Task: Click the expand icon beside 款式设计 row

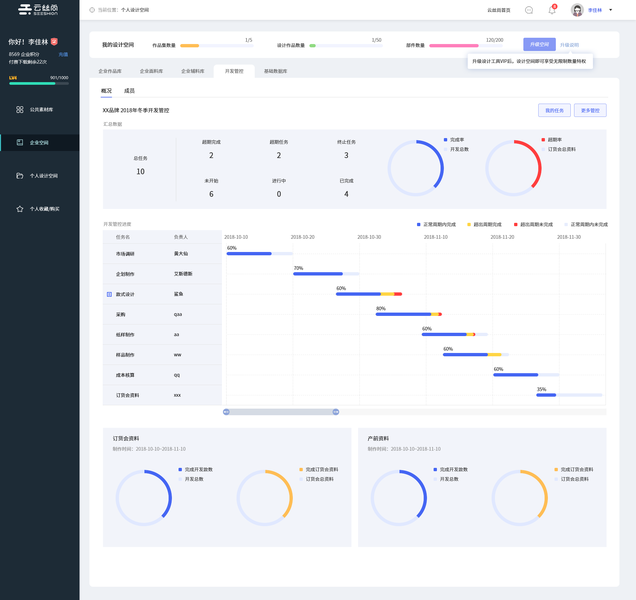Action: 109,294
